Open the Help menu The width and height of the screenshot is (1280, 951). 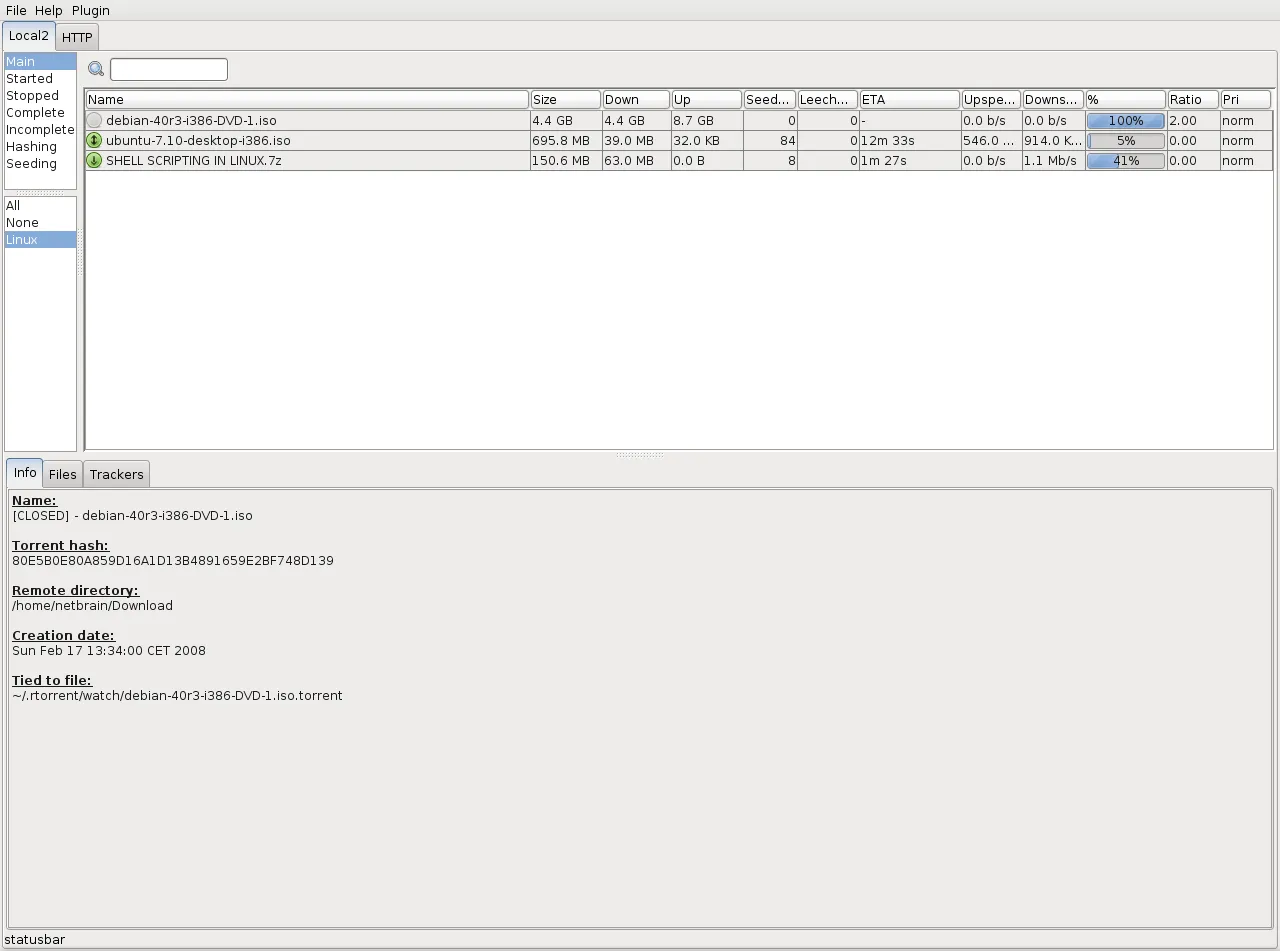tap(48, 10)
